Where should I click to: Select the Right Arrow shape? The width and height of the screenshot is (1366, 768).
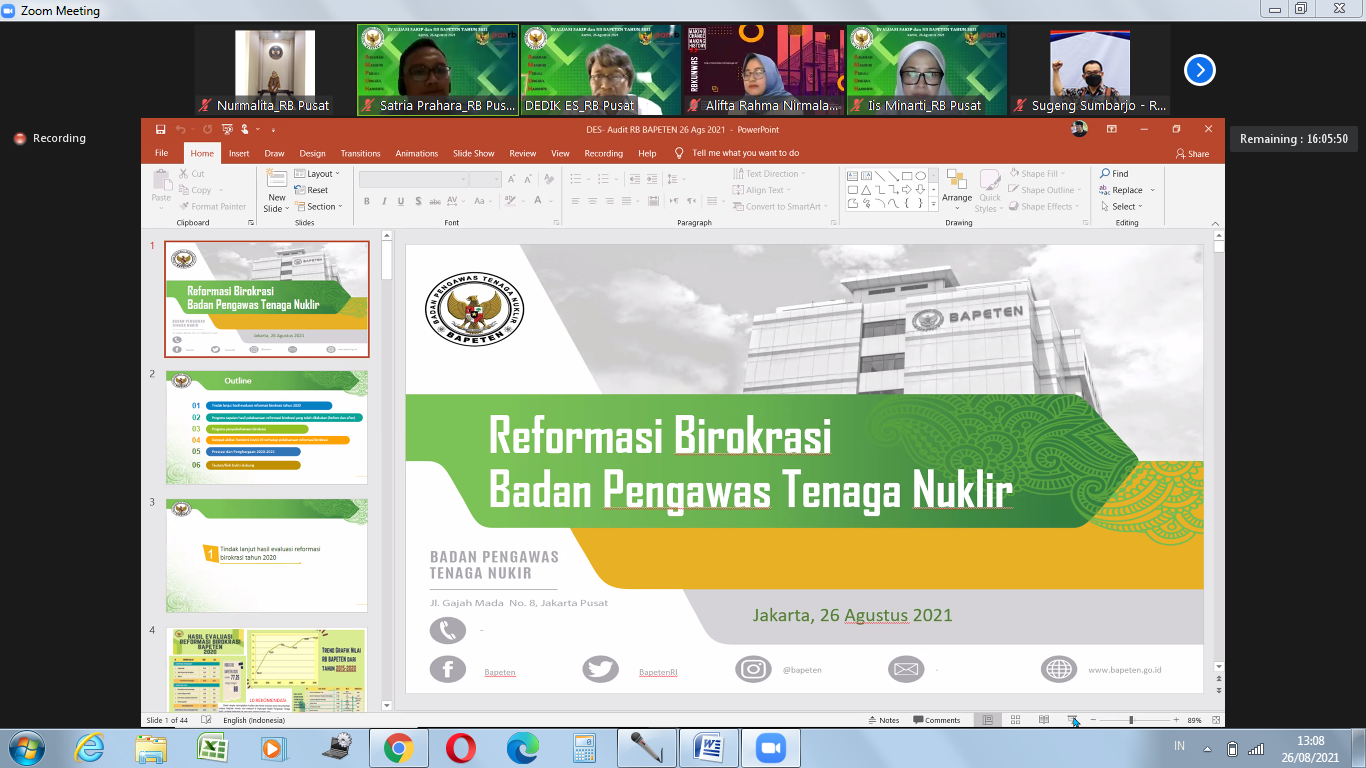[x=907, y=189]
